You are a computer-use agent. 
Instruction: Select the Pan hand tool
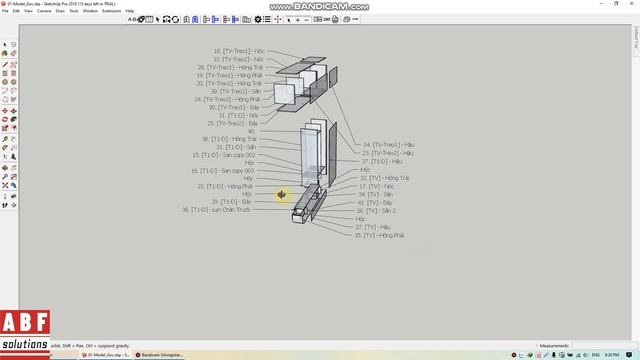pos(13,168)
